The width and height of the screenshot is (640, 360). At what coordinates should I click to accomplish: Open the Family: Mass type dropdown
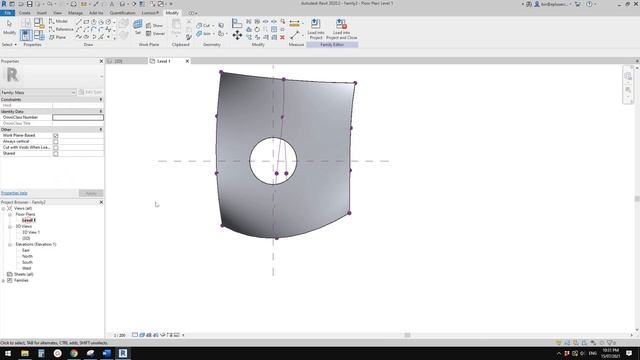click(x=38, y=92)
